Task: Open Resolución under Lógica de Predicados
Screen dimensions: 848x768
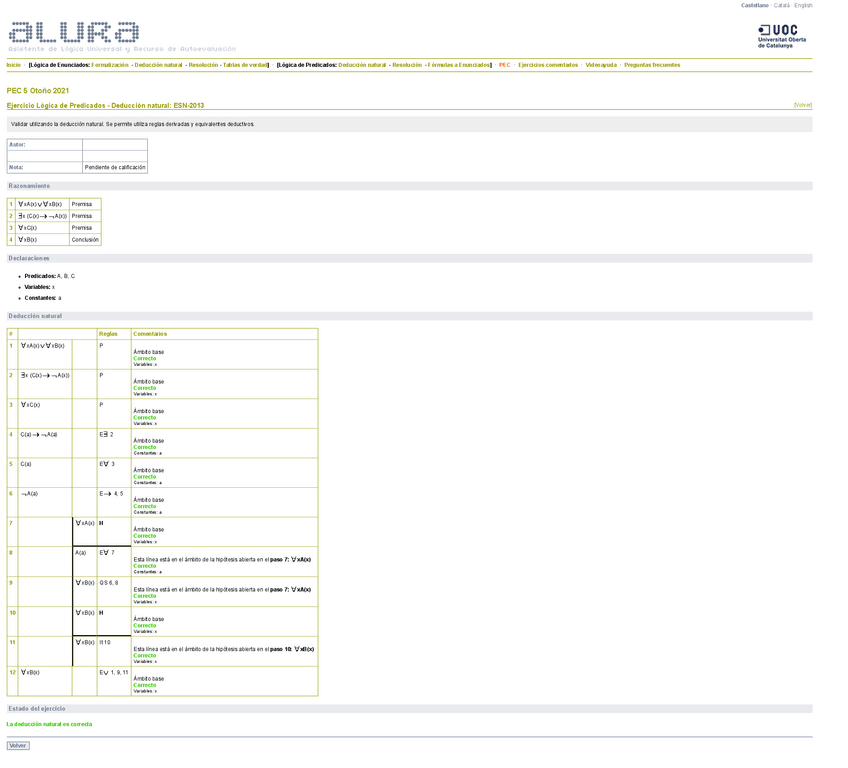Action: point(407,65)
